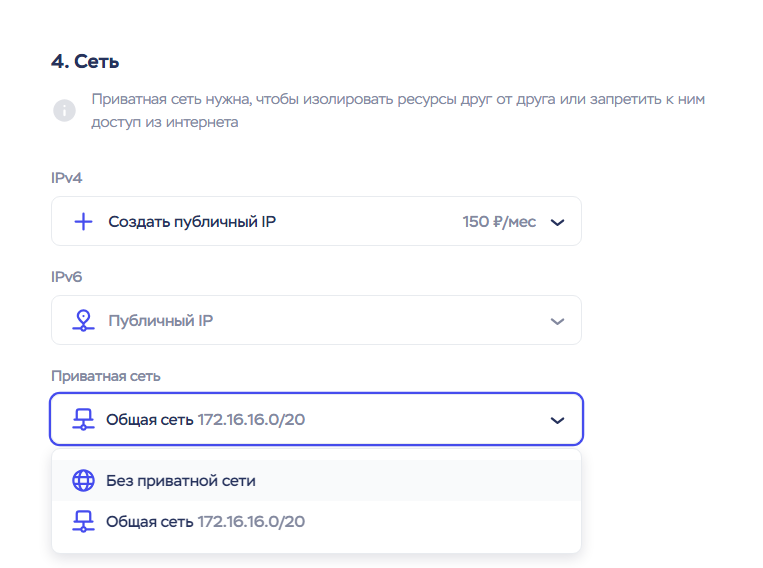Screen dimensions: 763x568
Task: Click the globe icon for no private network
Action: click(84, 481)
